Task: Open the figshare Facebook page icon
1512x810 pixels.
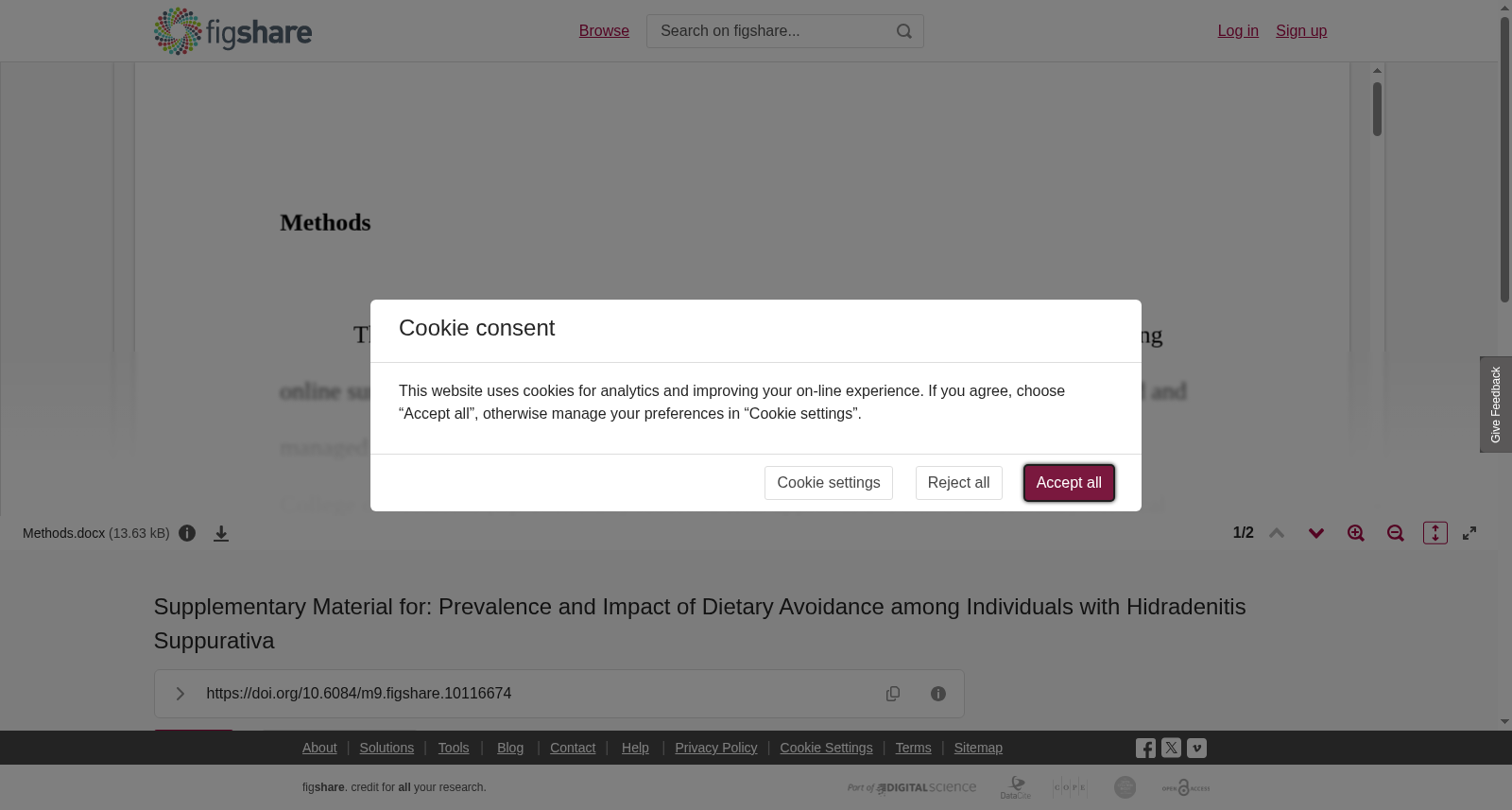Action: [x=1145, y=749]
